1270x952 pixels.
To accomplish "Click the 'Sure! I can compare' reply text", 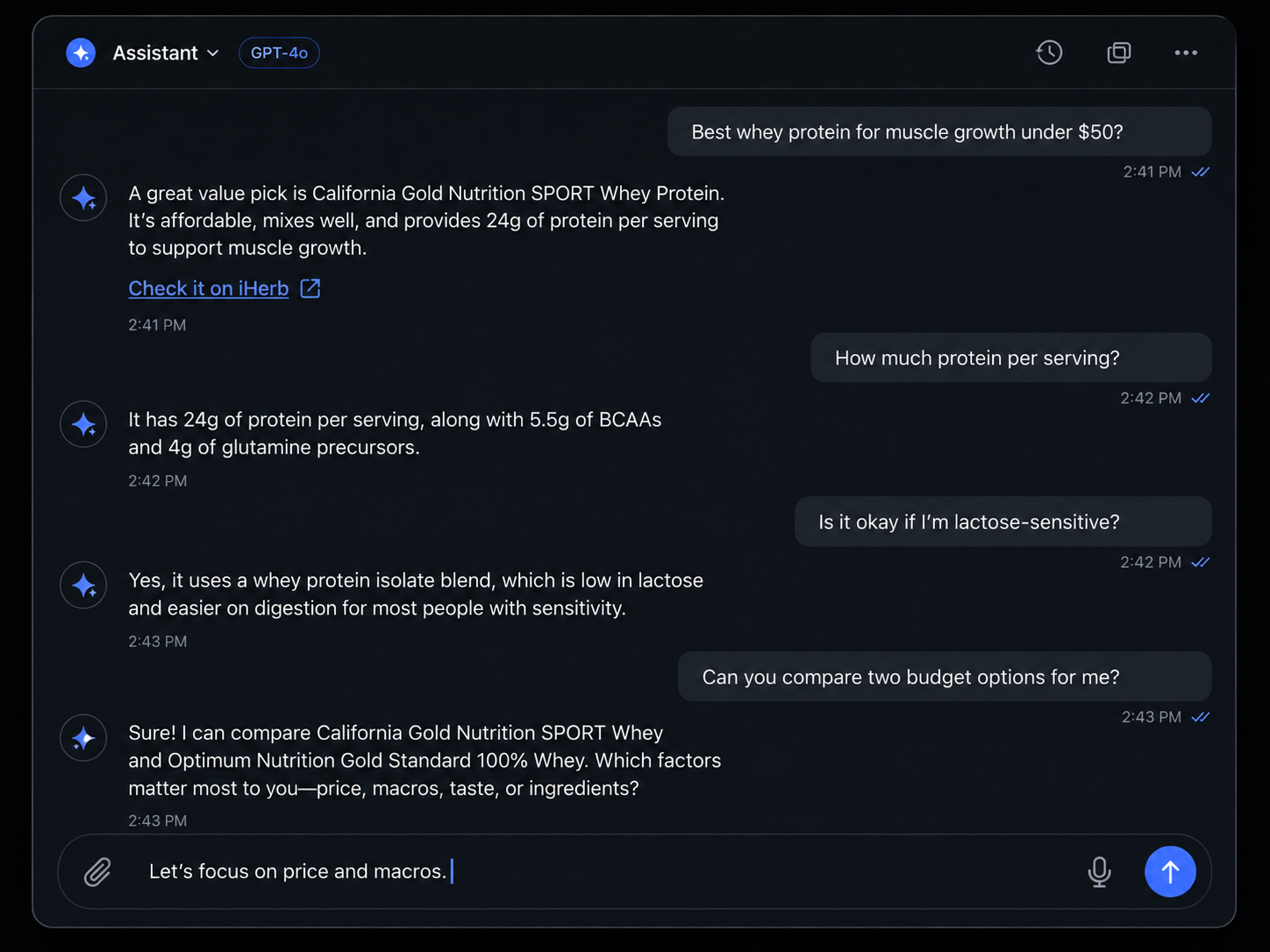I will [x=425, y=760].
